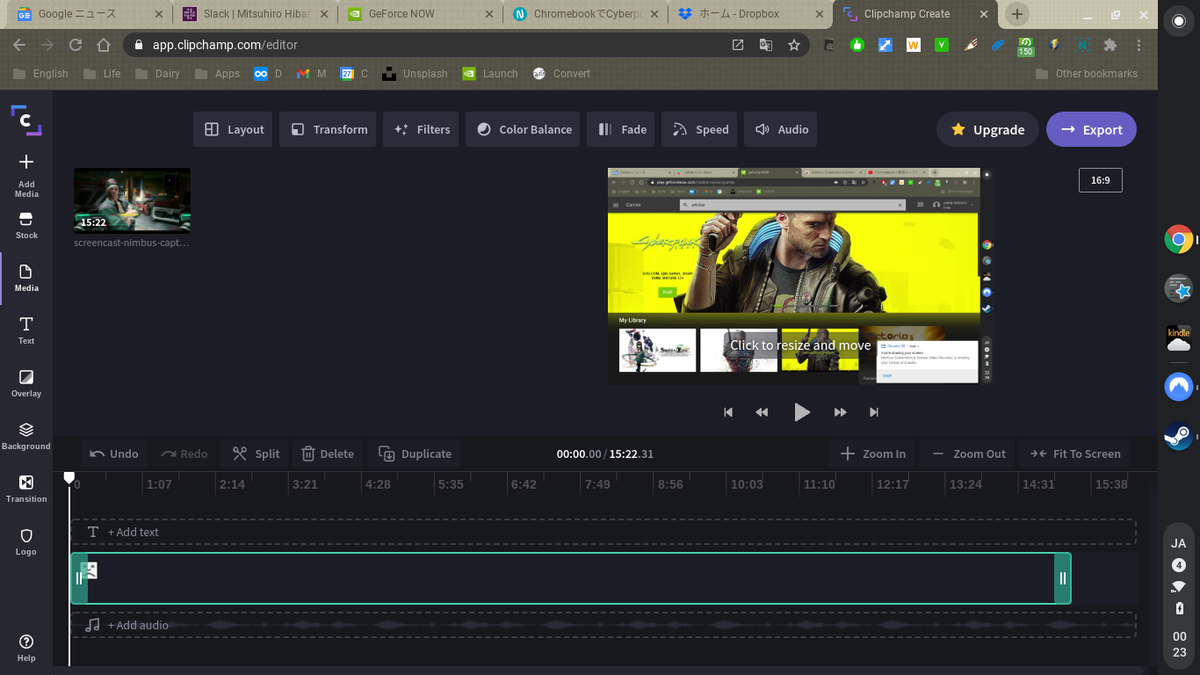Open the Filters panel
Viewport: 1200px width, 675px height.
point(421,129)
